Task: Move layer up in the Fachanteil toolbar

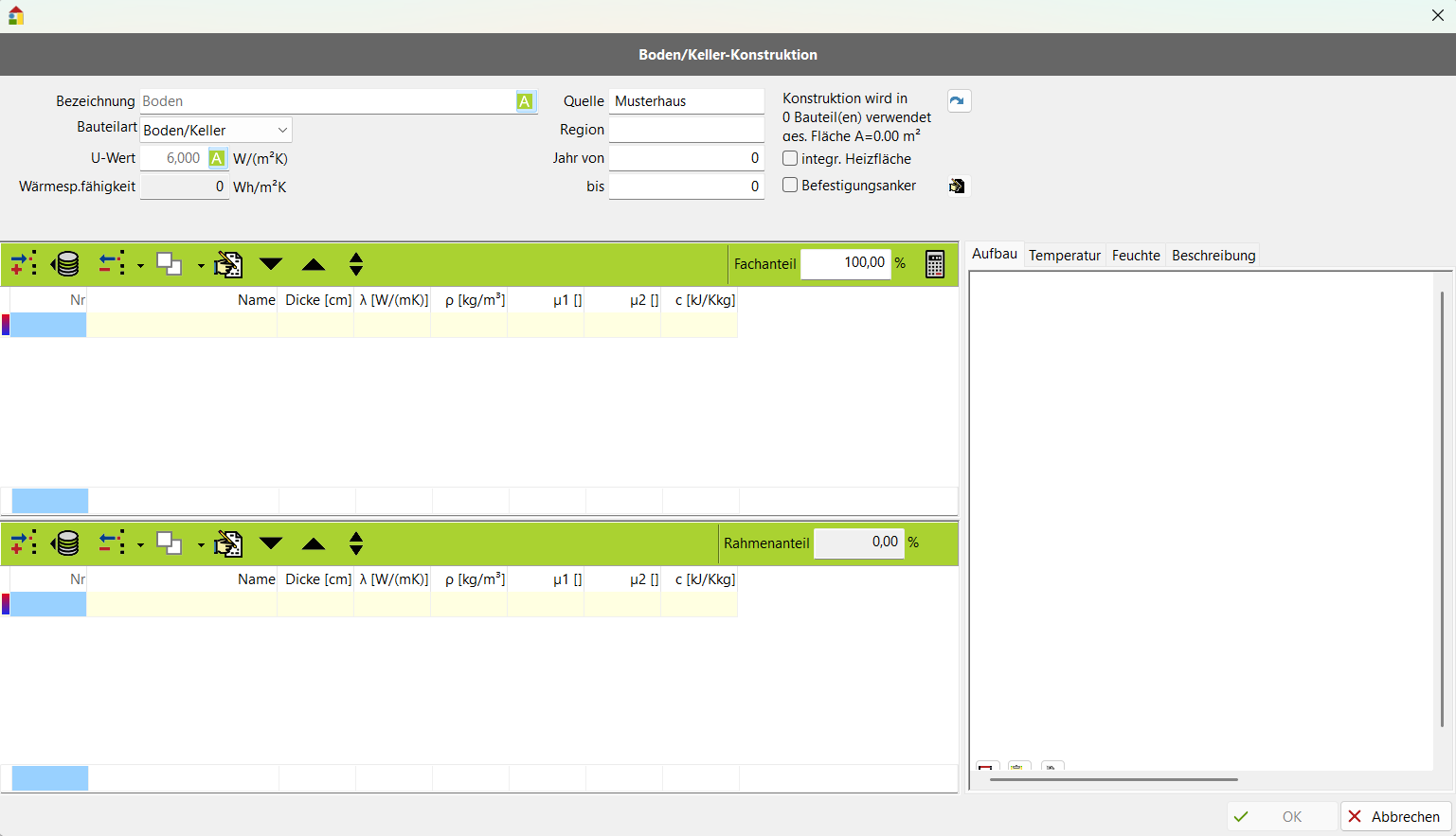Action: pos(314,263)
